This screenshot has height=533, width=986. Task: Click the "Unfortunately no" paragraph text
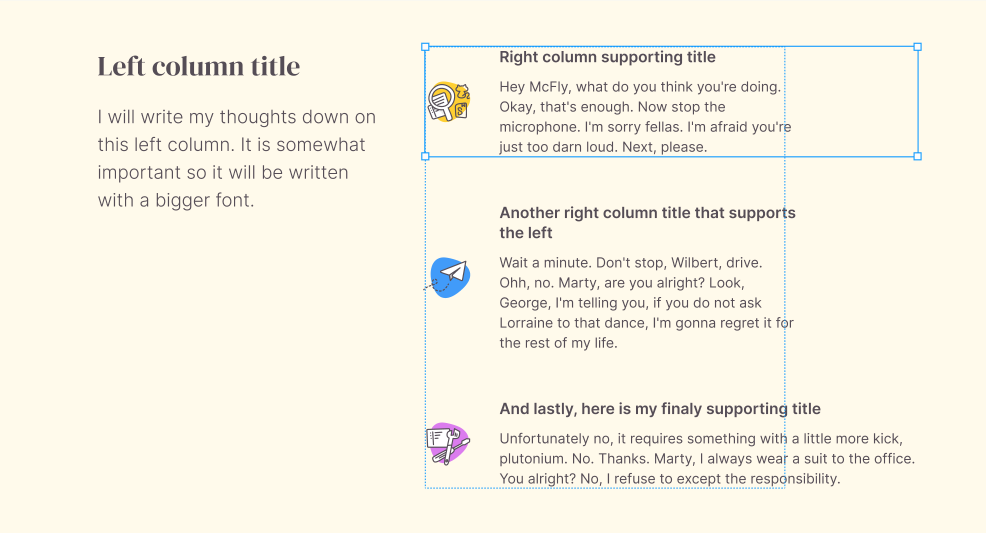(x=707, y=458)
